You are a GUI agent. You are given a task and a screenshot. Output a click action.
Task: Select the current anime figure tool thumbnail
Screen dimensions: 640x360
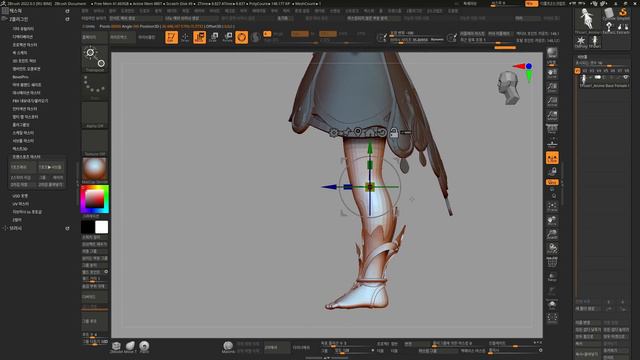pos(587,20)
